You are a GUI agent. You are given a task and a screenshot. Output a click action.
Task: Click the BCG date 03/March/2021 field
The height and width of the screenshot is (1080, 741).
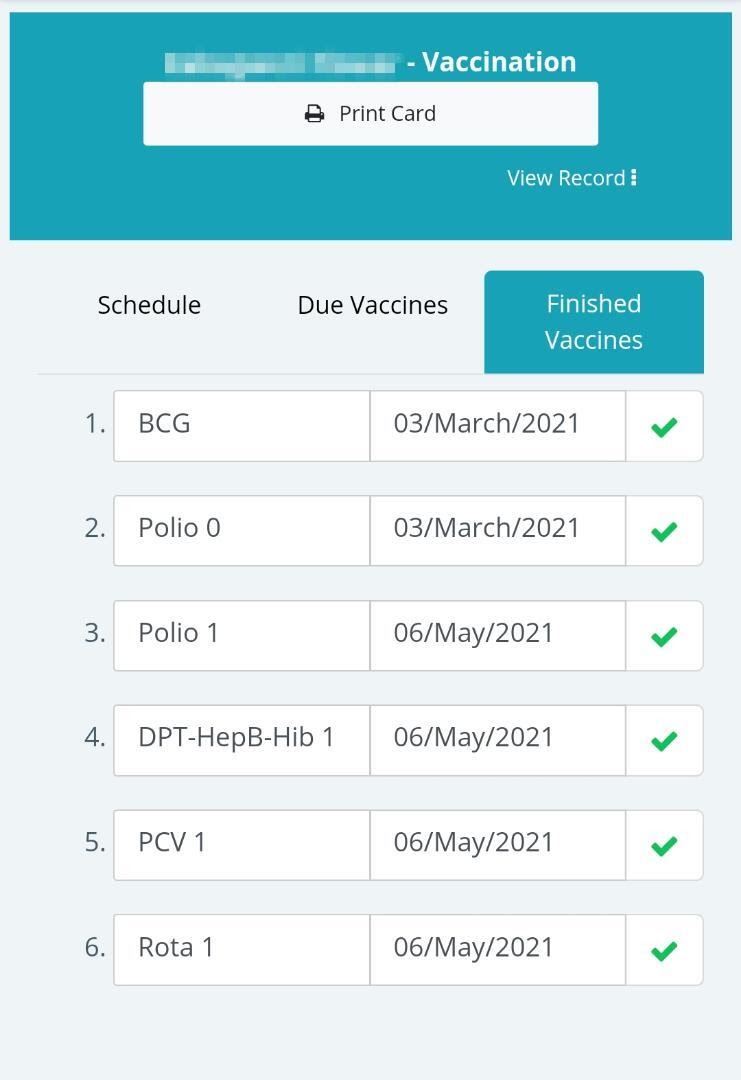click(497, 426)
